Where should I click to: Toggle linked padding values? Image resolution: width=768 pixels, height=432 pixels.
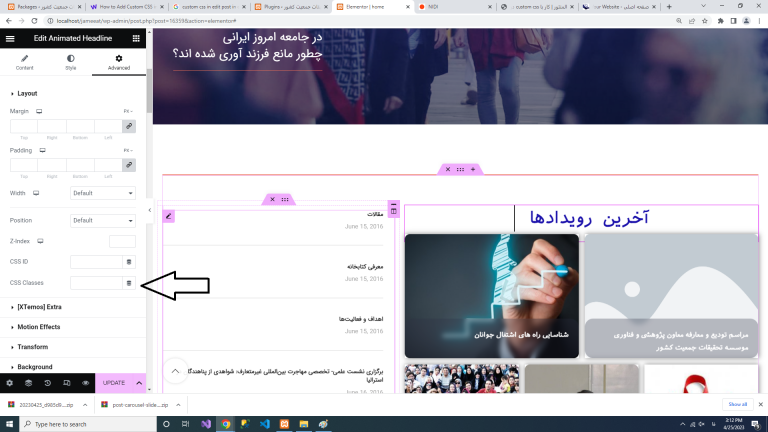click(128, 164)
